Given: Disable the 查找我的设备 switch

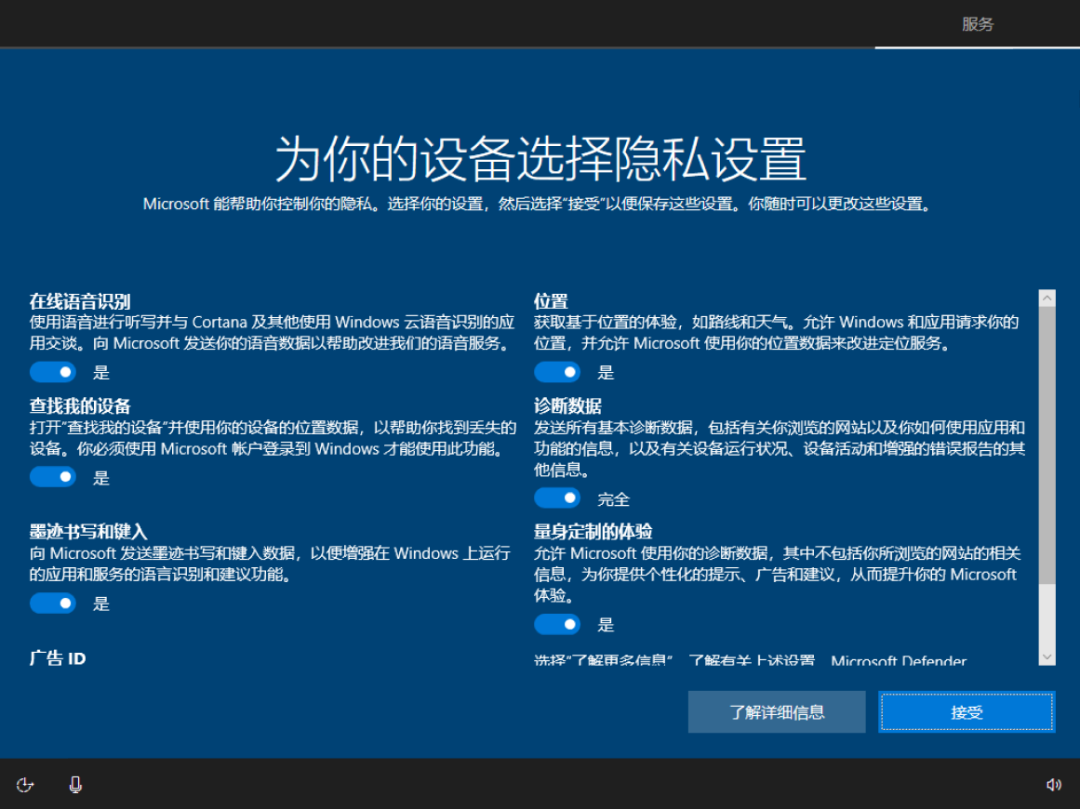Looking at the screenshot, I should coord(52,477).
